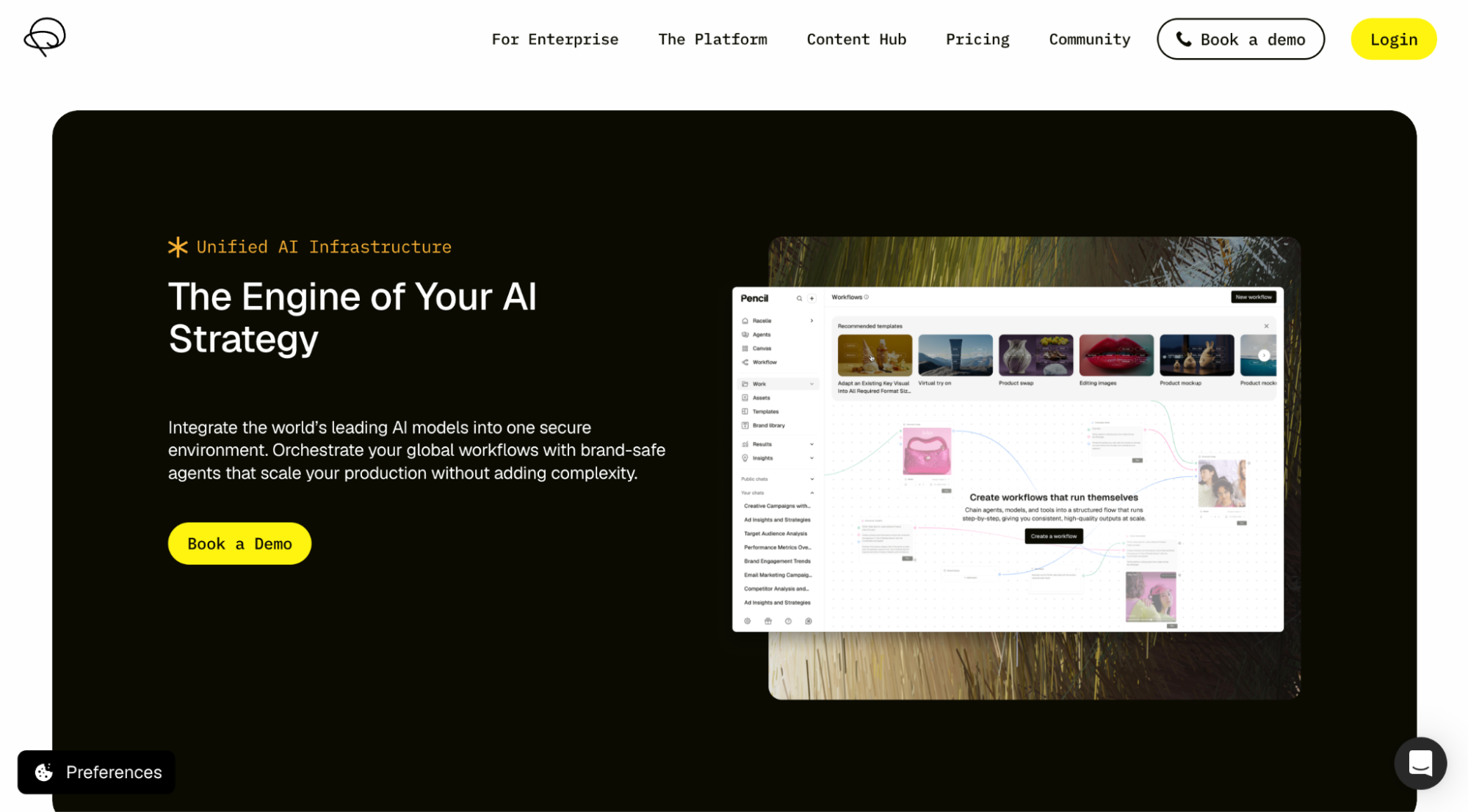Viewport: 1468px width, 812px height.
Task: Select the Virtual try on template thumbnail
Action: pos(955,355)
